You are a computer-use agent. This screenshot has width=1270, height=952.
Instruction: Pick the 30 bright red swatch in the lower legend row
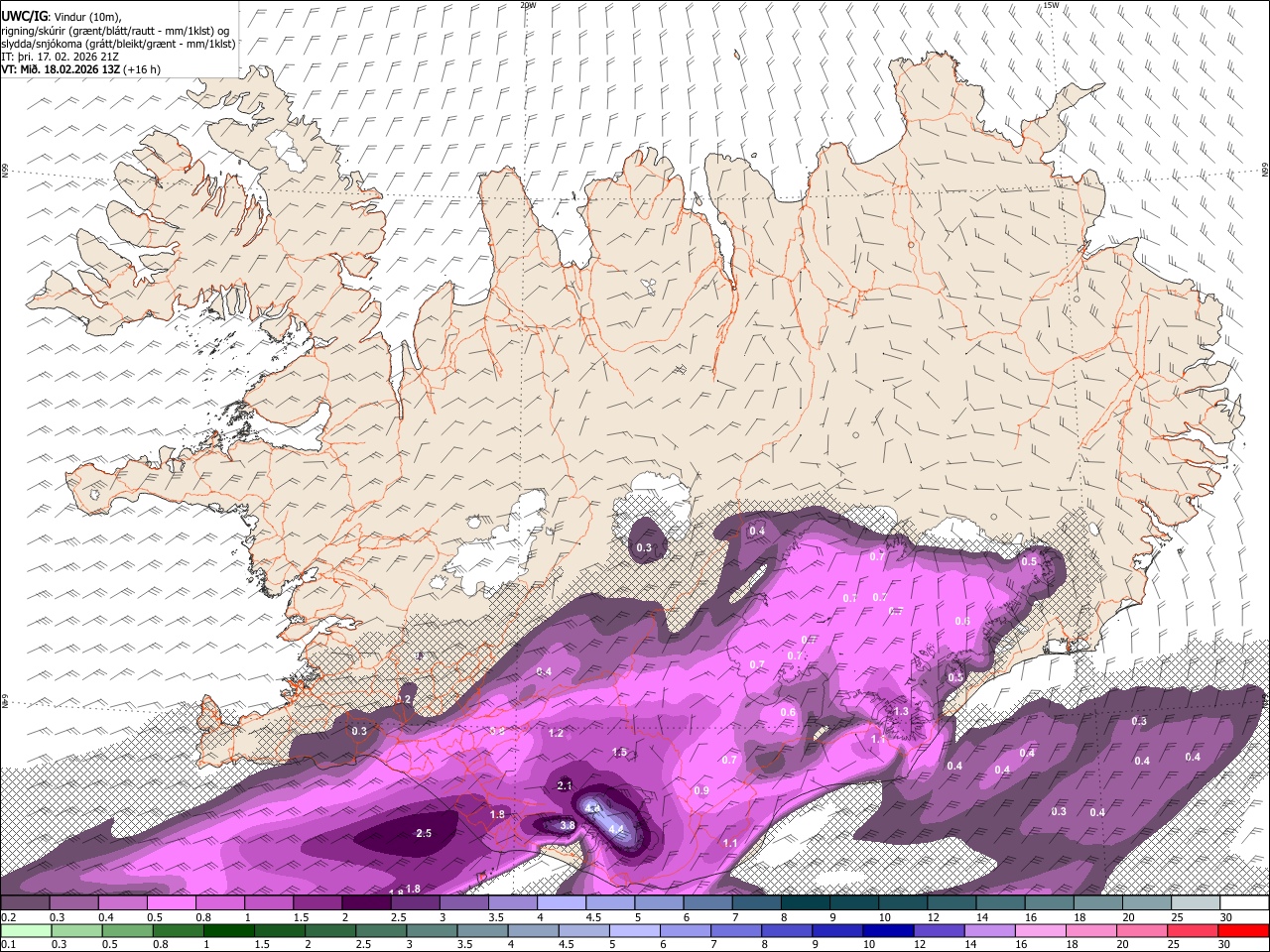click(x=1243, y=930)
